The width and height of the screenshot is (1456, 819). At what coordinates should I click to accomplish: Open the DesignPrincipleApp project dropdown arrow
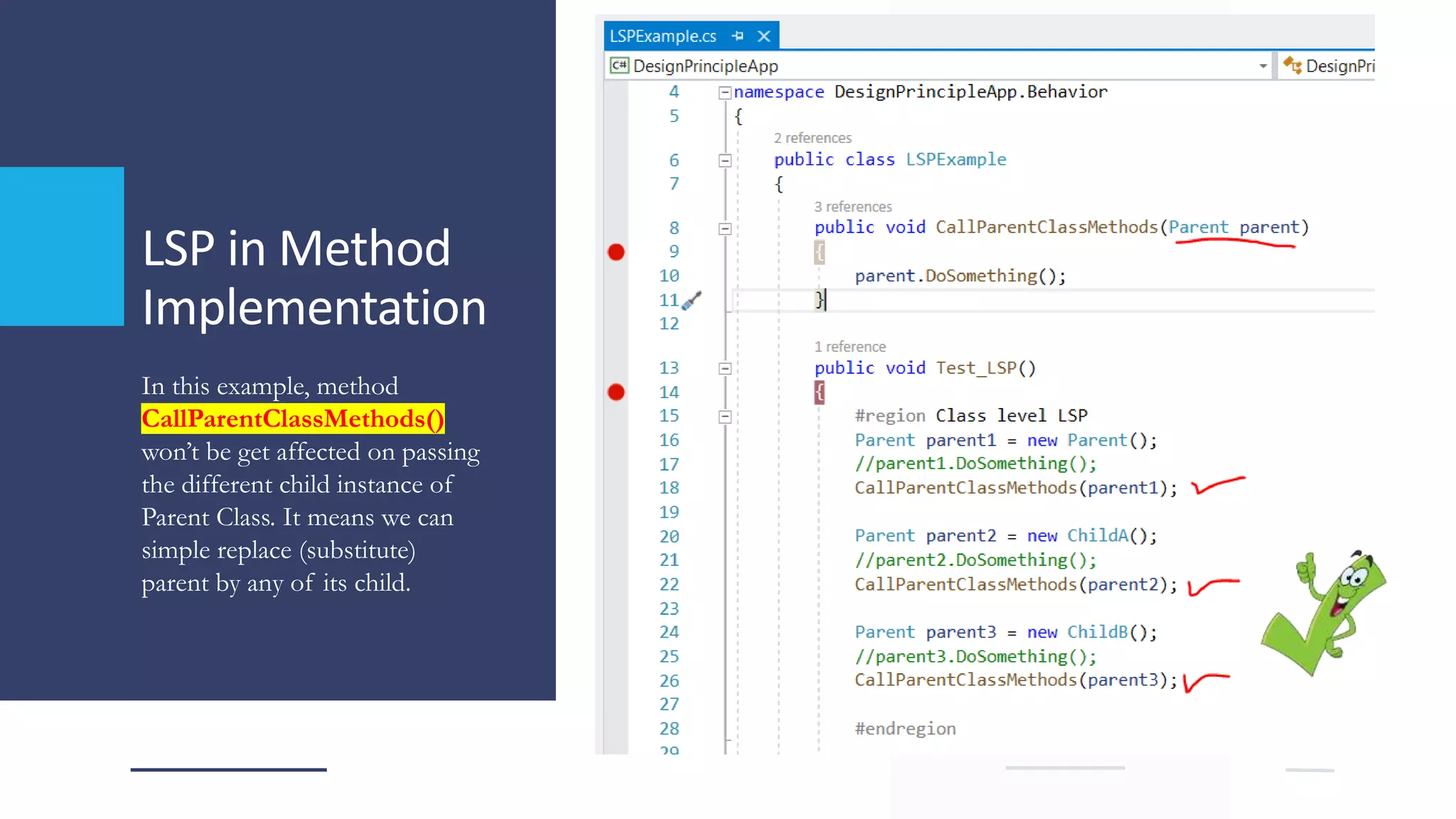1263,66
